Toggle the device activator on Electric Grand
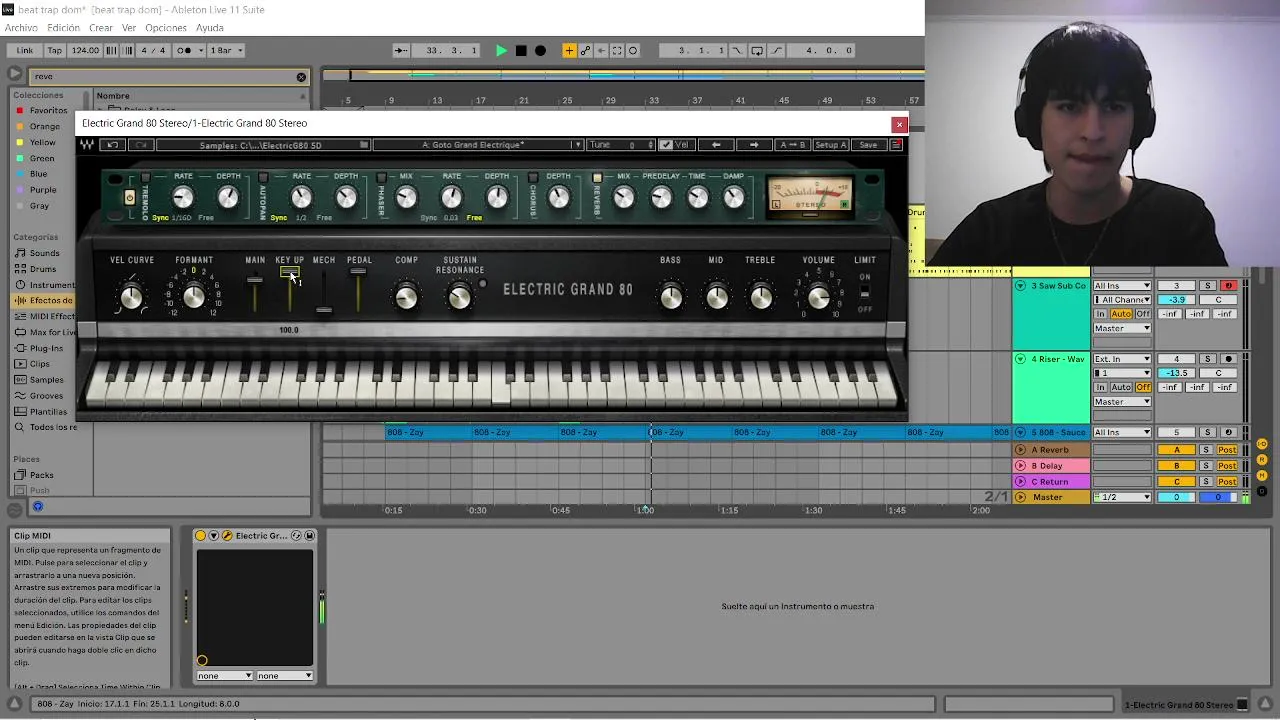This screenshot has height=720, width=1280. point(200,536)
